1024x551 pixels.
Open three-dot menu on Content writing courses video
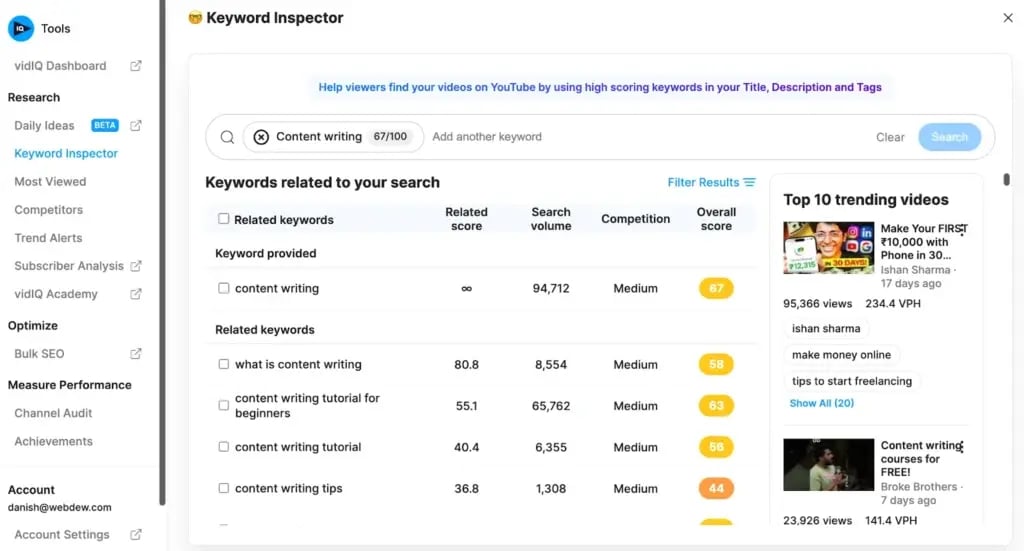tap(962, 448)
